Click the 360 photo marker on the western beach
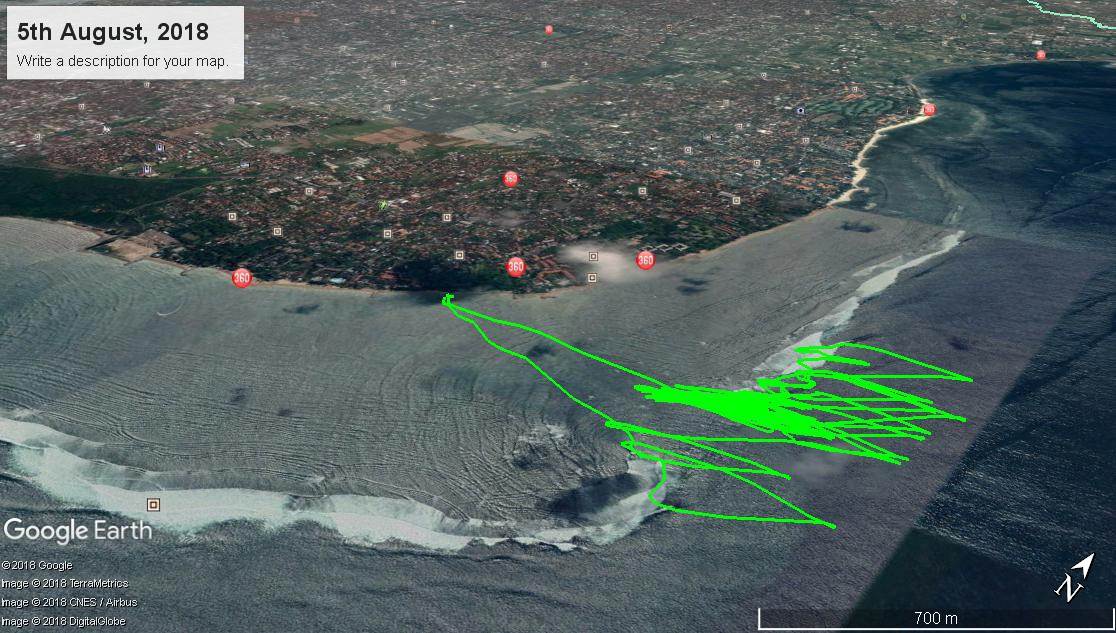The height and width of the screenshot is (633, 1116). (241, 278)
